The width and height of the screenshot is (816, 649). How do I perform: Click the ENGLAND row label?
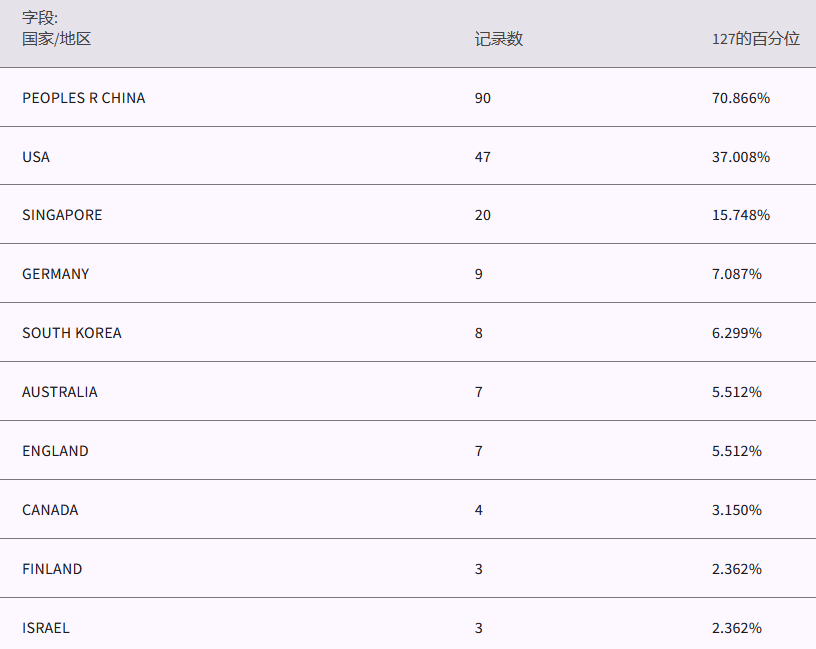pos(55,451)
